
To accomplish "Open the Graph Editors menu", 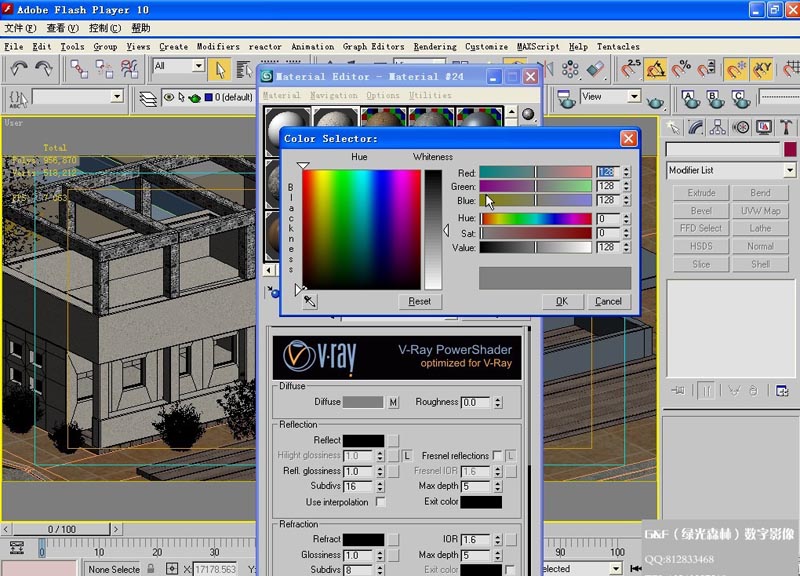I will click(373, 46).
